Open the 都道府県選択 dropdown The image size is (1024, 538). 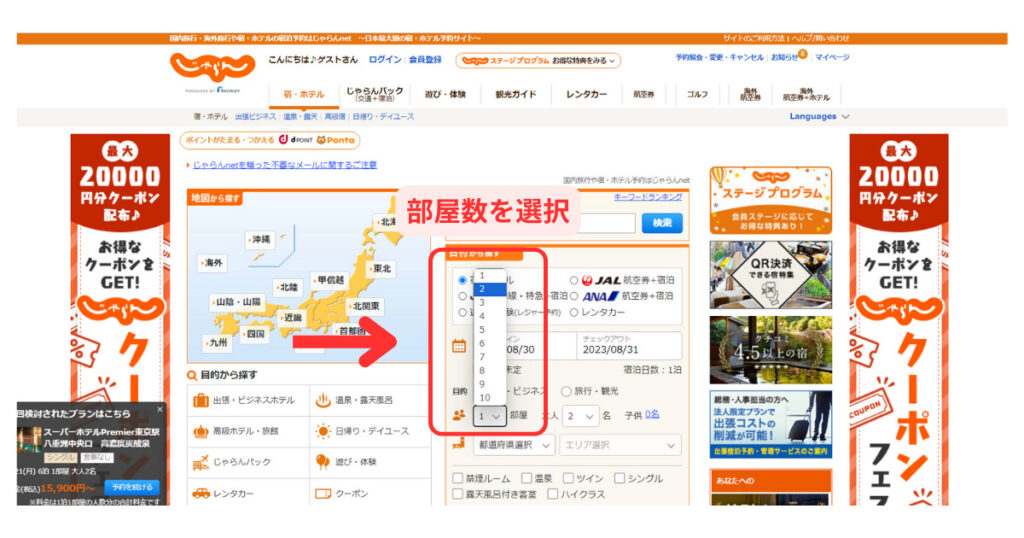click(x=515, y=445)
